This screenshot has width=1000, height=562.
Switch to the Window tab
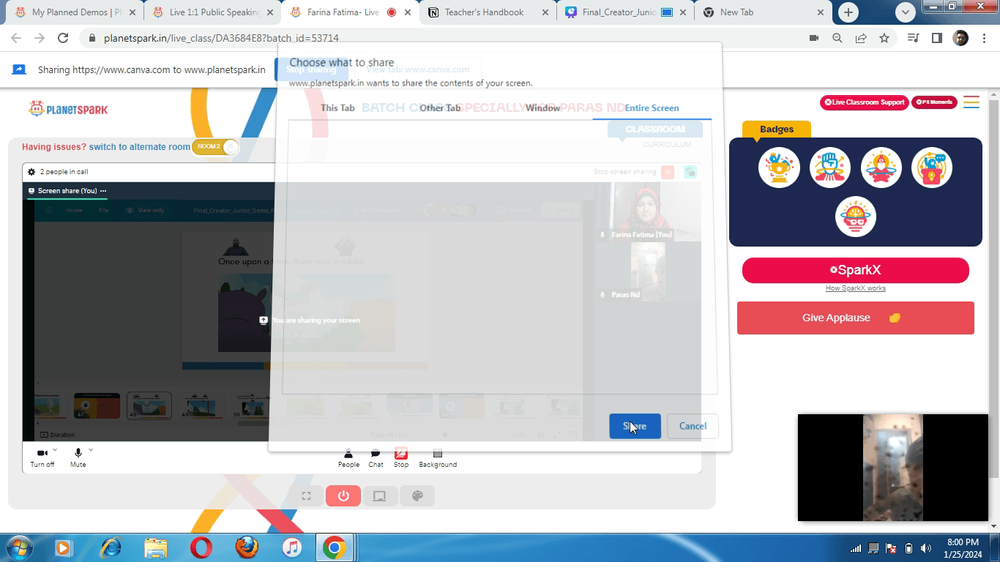tap(543, 108)
